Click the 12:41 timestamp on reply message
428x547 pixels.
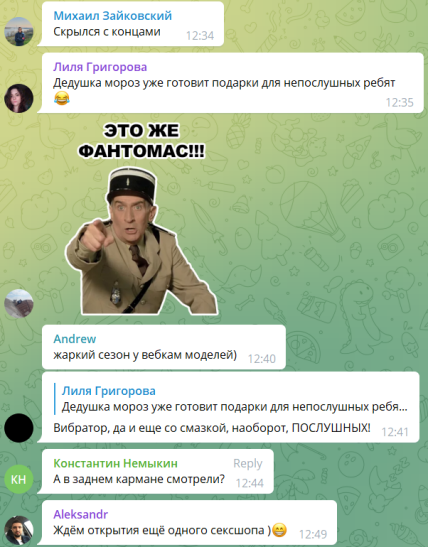click(395, 432)
